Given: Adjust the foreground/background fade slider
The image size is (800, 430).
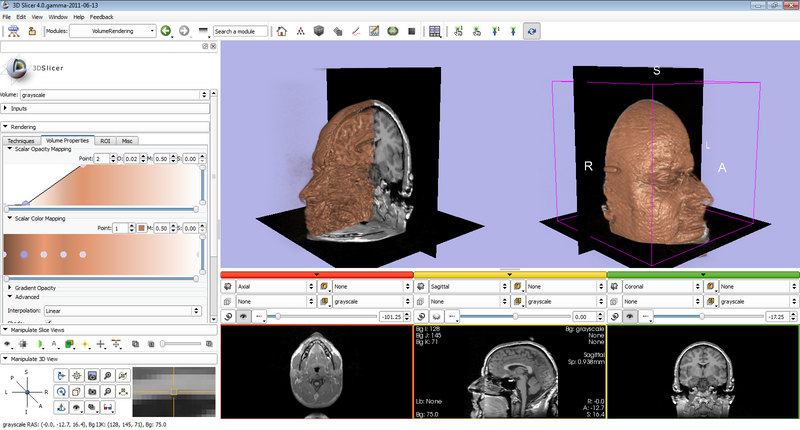Looking at the screenshot, I should click(181, 344).
